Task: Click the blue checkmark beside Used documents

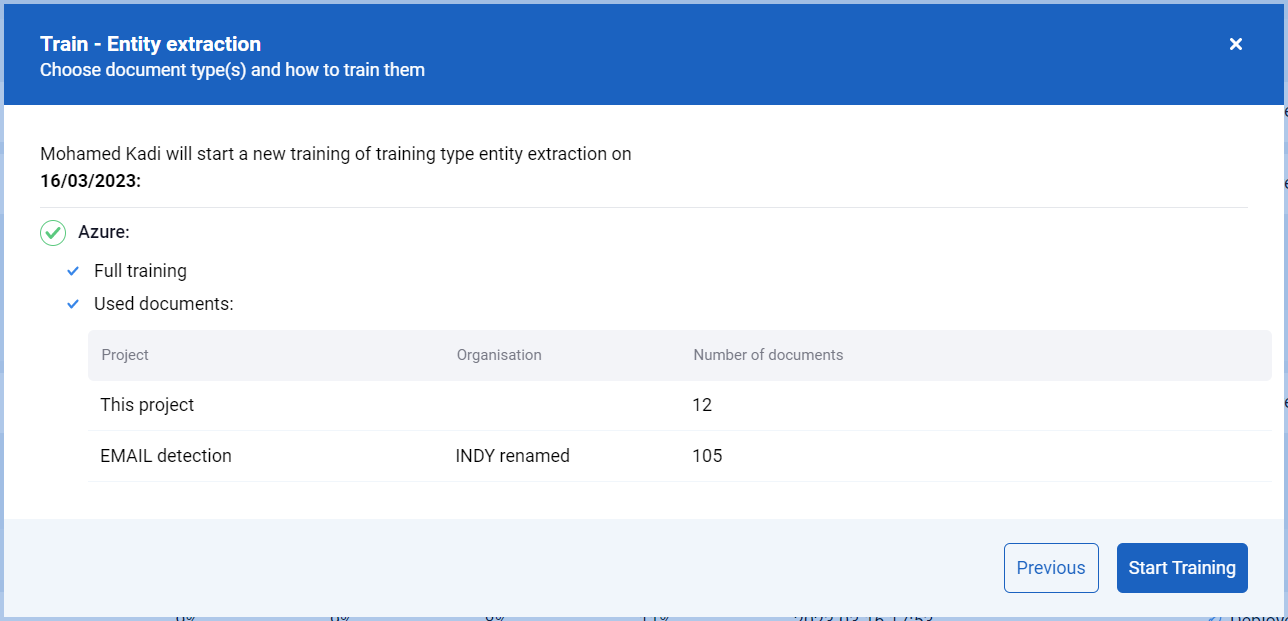Action: [73, 304]
